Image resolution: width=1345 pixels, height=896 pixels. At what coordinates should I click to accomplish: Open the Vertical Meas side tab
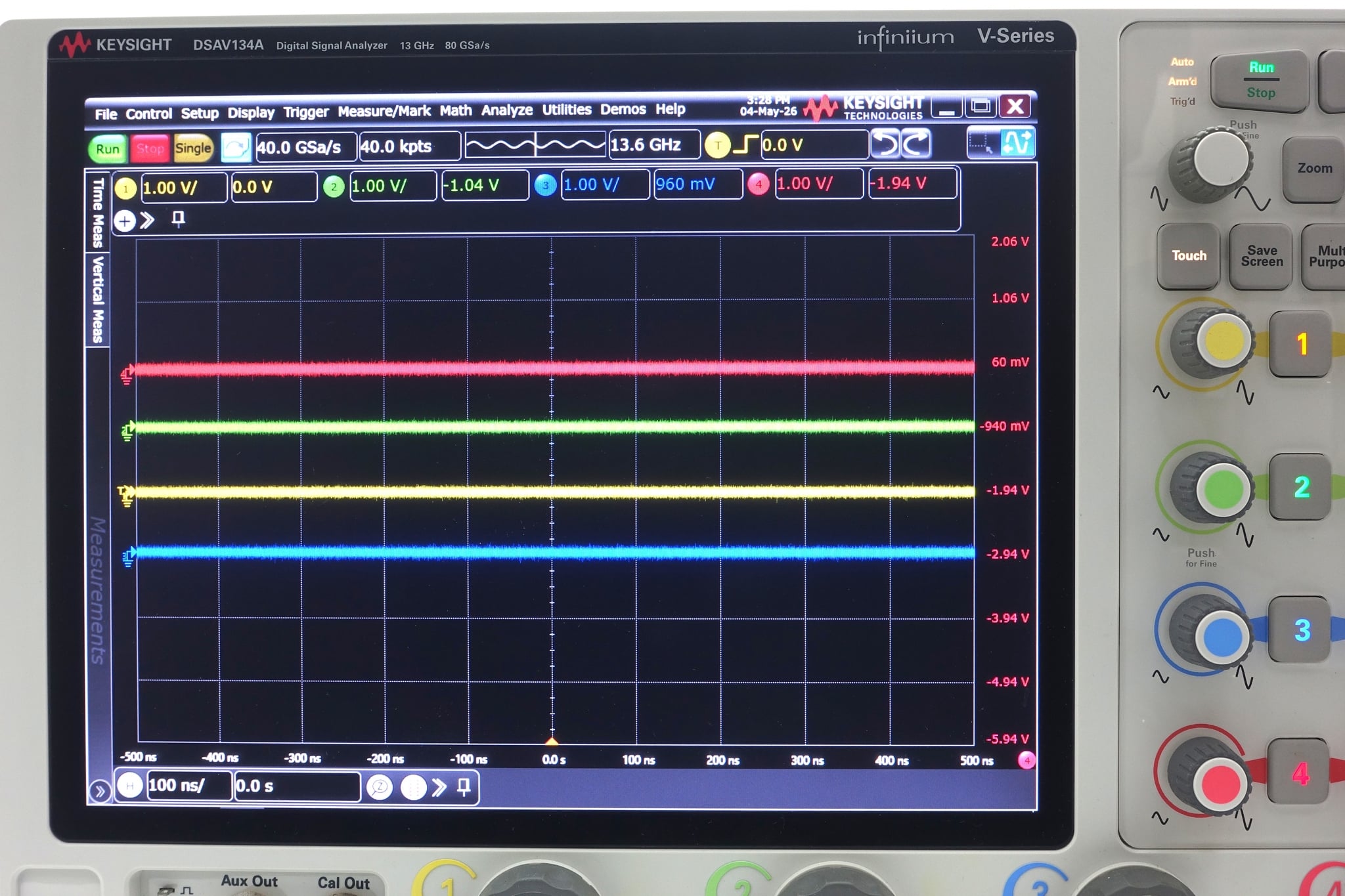click(x=98, y=300)
